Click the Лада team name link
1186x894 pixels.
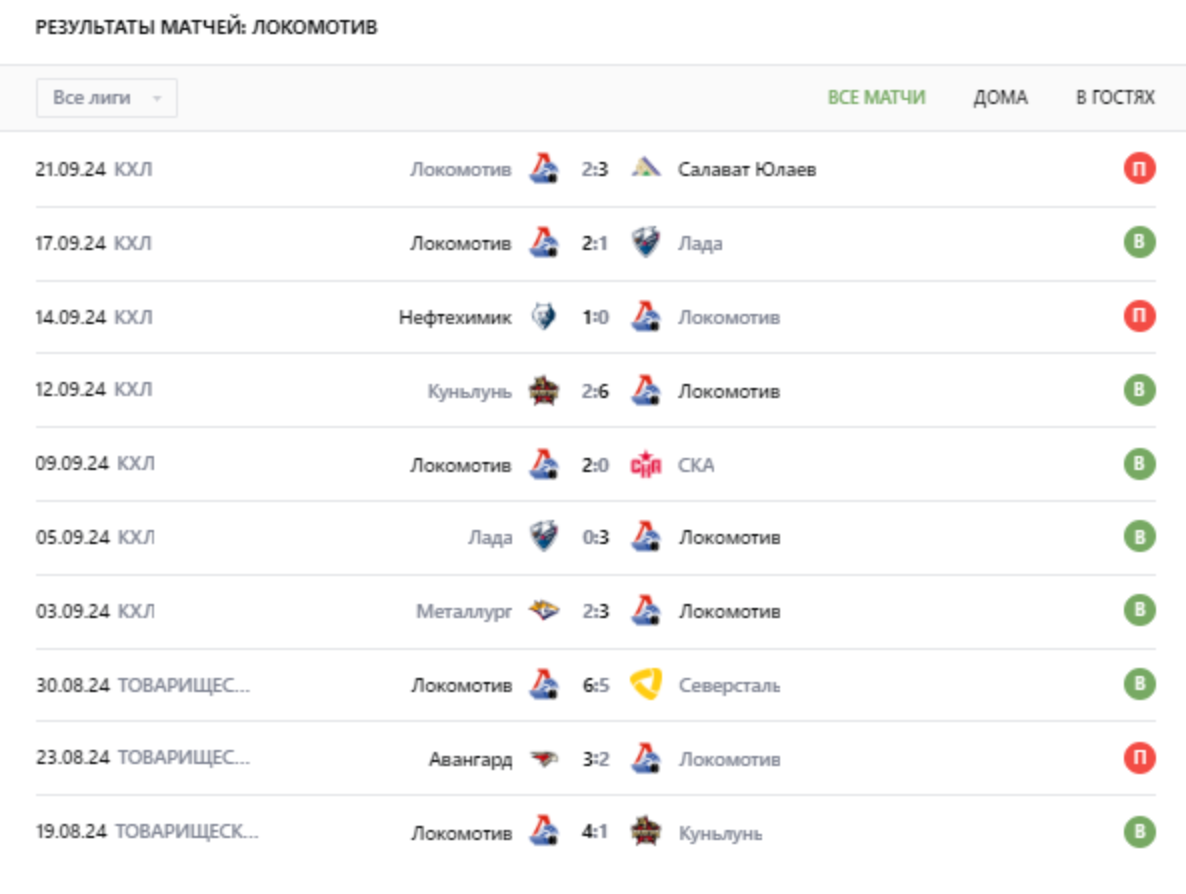pyautogui.click(x=700, y=243)
